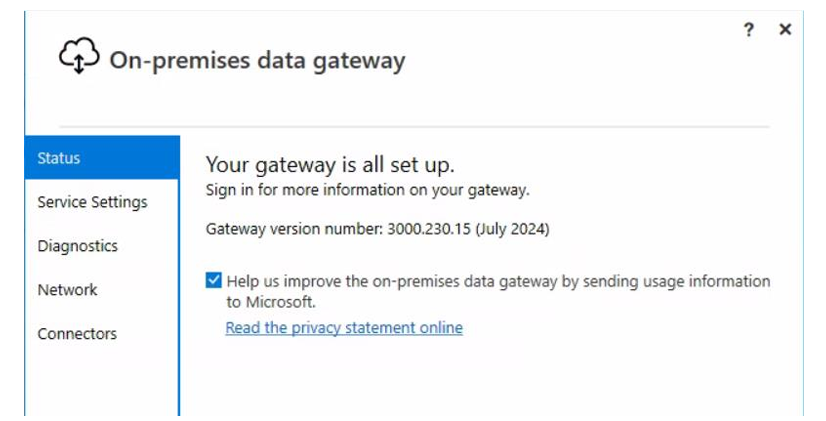
Task: Click the cloud gateway logo icon
Action: click(79, 57)
